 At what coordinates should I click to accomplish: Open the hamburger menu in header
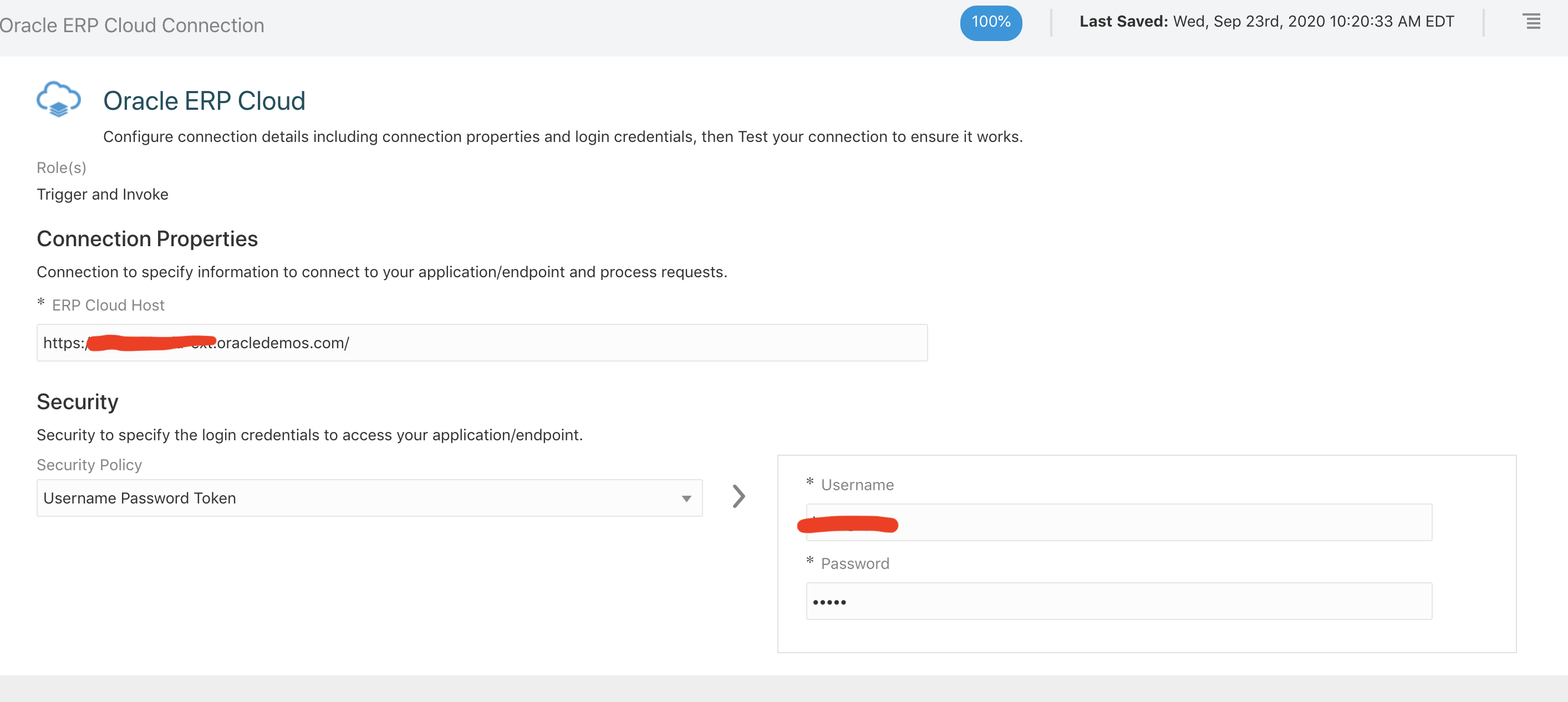click(x=1531, y=21)
